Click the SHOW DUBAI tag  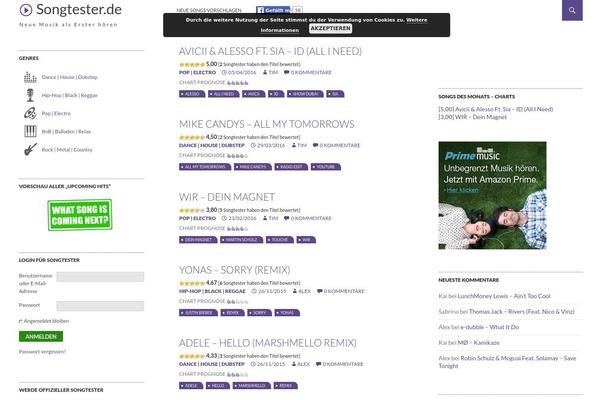(x=305, y=94)
